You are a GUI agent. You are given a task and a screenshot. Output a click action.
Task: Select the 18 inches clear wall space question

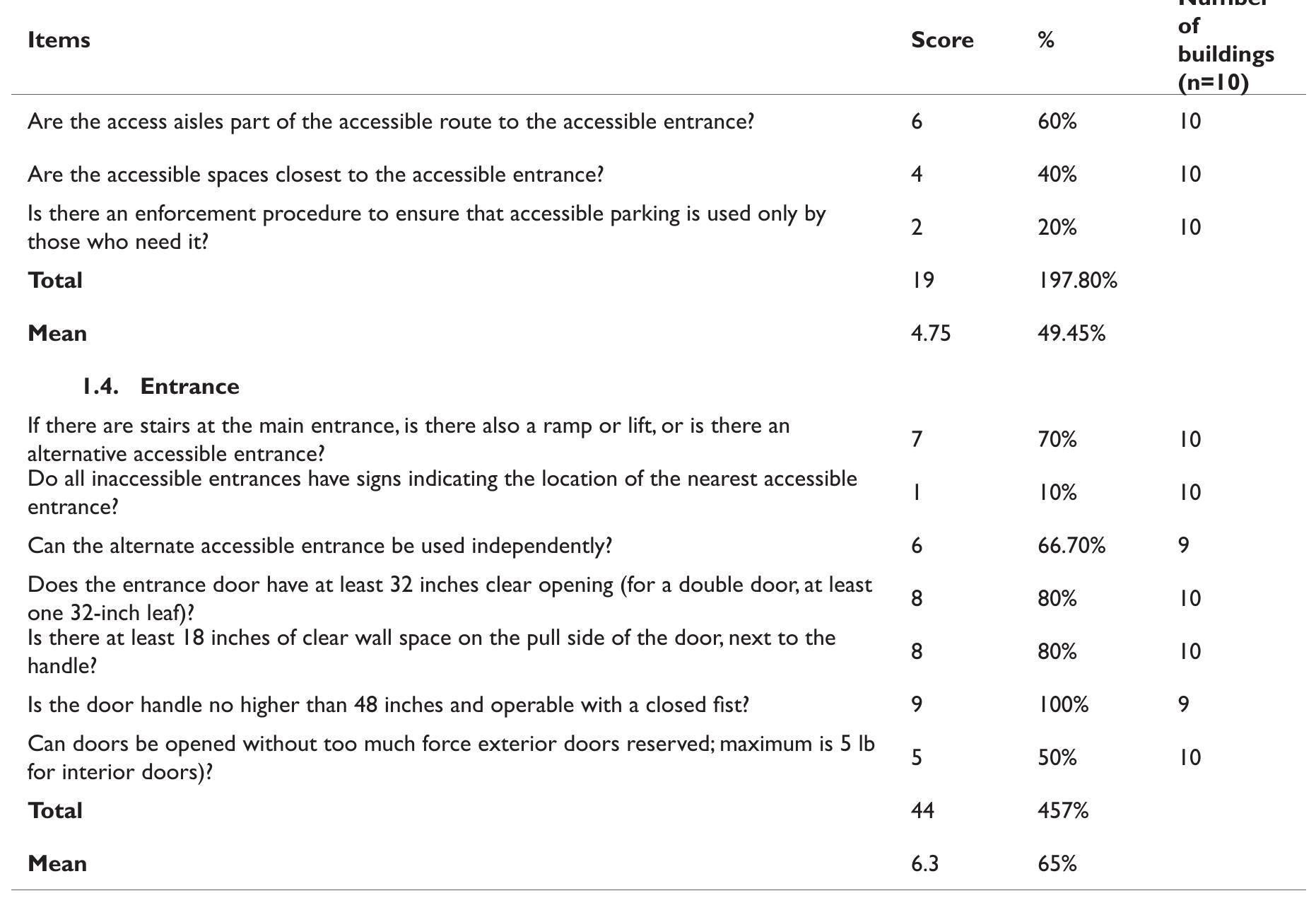click(431, 651)
